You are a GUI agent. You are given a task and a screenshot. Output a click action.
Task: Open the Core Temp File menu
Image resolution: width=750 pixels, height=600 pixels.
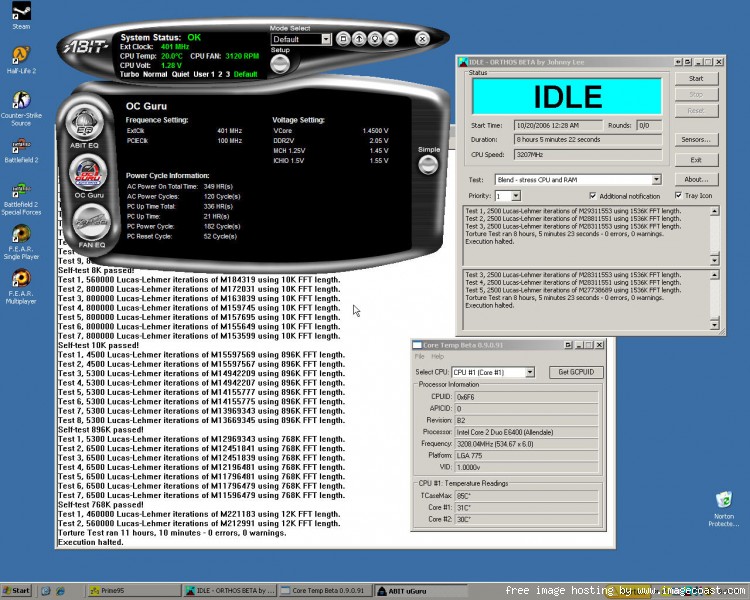pyautogui.click(x=419, y=356)
